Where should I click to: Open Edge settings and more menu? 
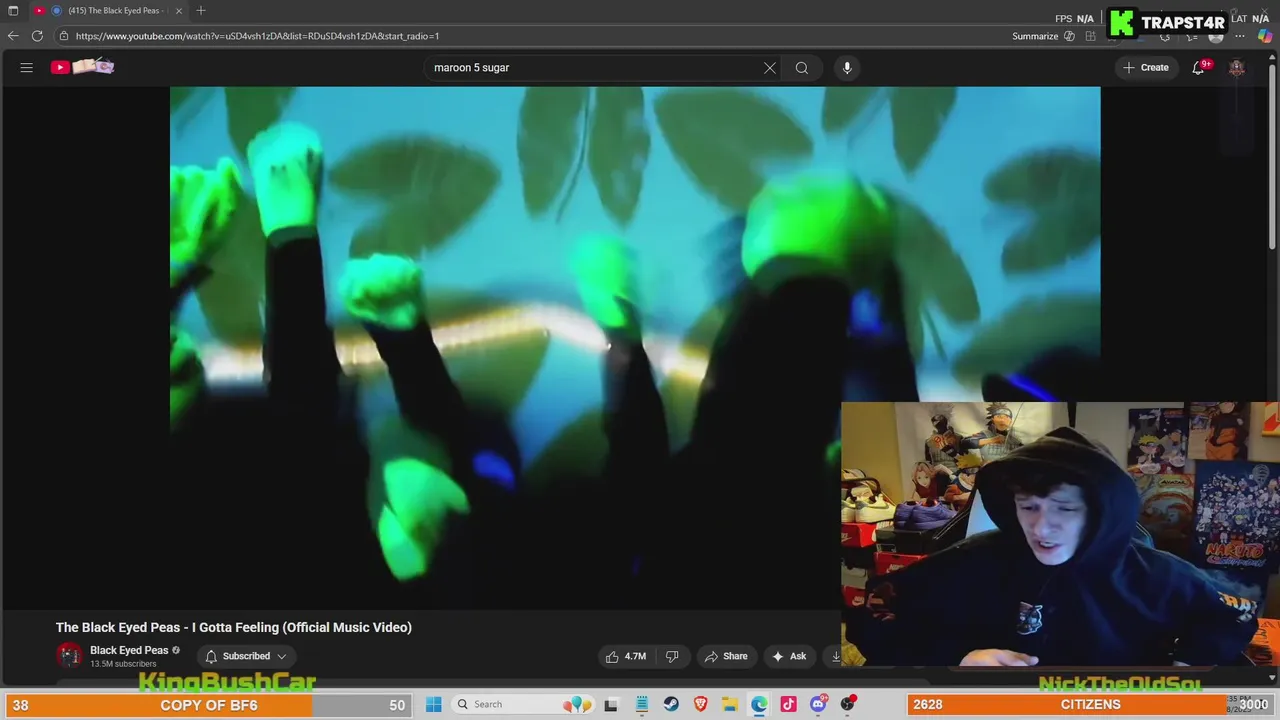click(1240, 36)
